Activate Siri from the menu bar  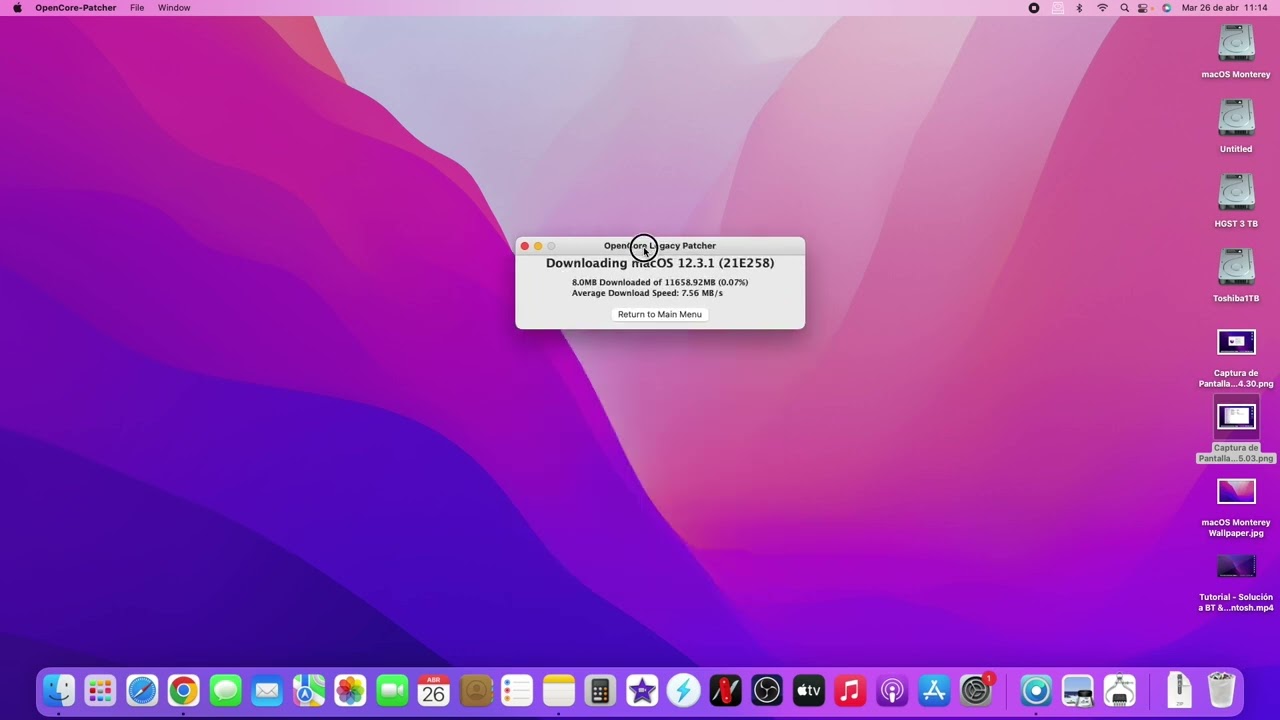pos(1166,8)
